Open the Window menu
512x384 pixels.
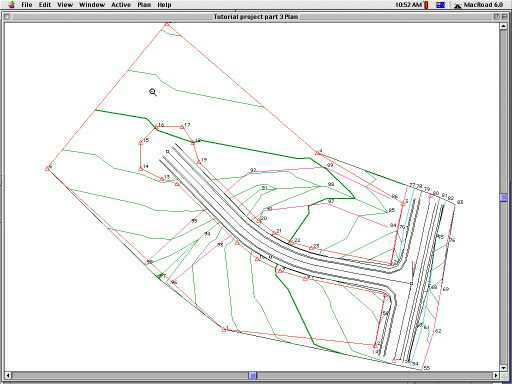pos(92,5)
